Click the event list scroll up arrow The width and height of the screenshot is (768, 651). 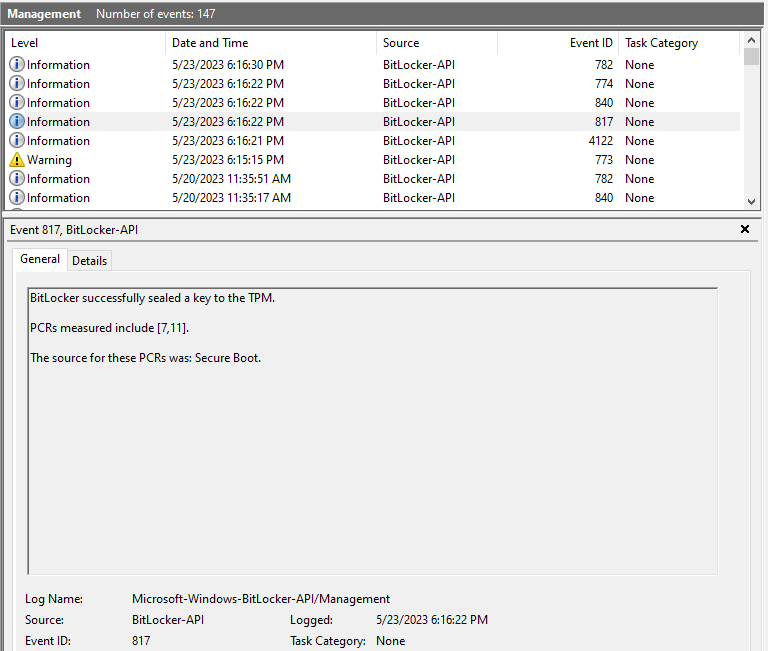tap(751, 41)
